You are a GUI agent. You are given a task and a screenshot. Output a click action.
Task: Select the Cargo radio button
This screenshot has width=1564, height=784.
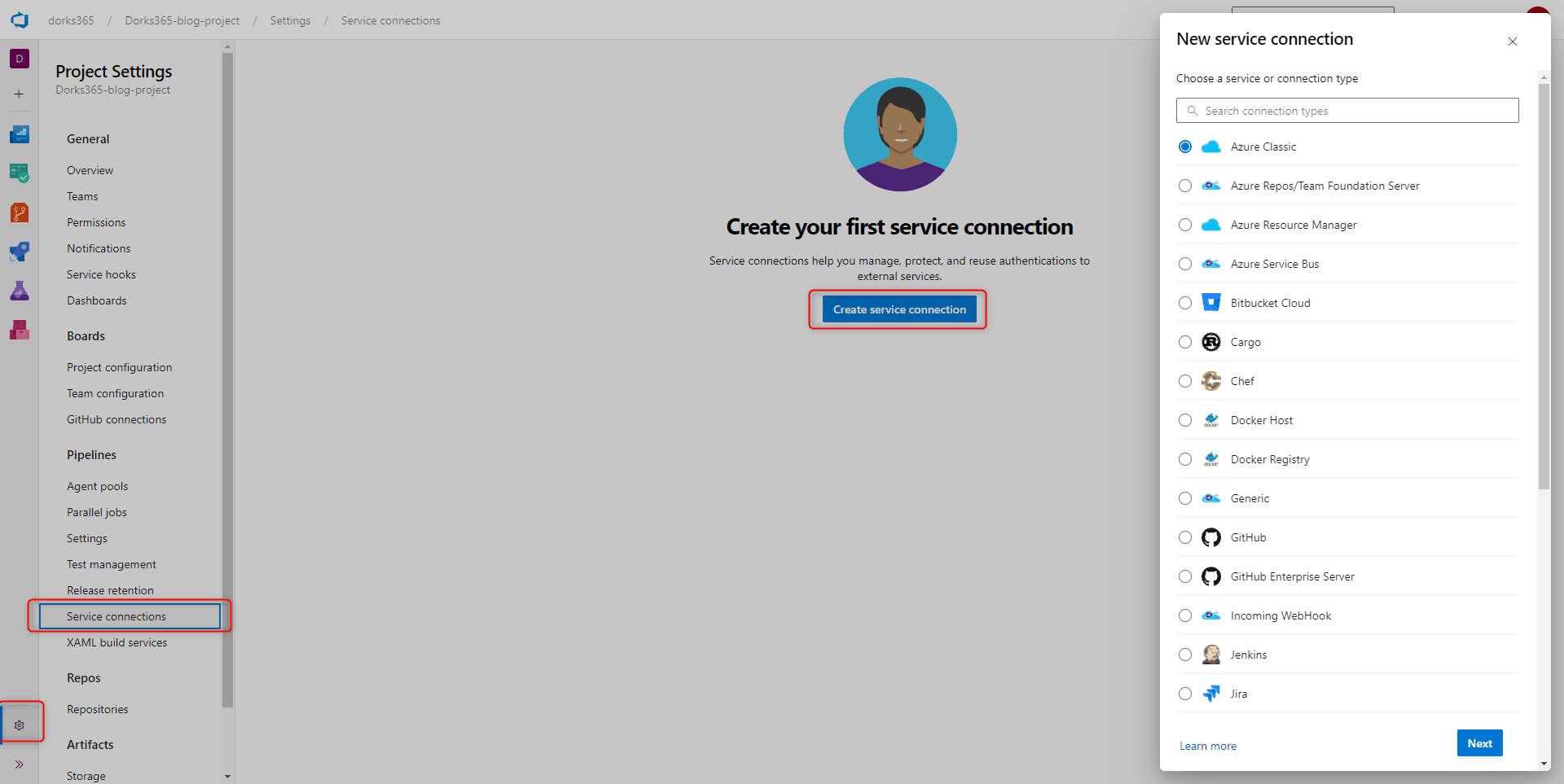tap(1185, 342)
